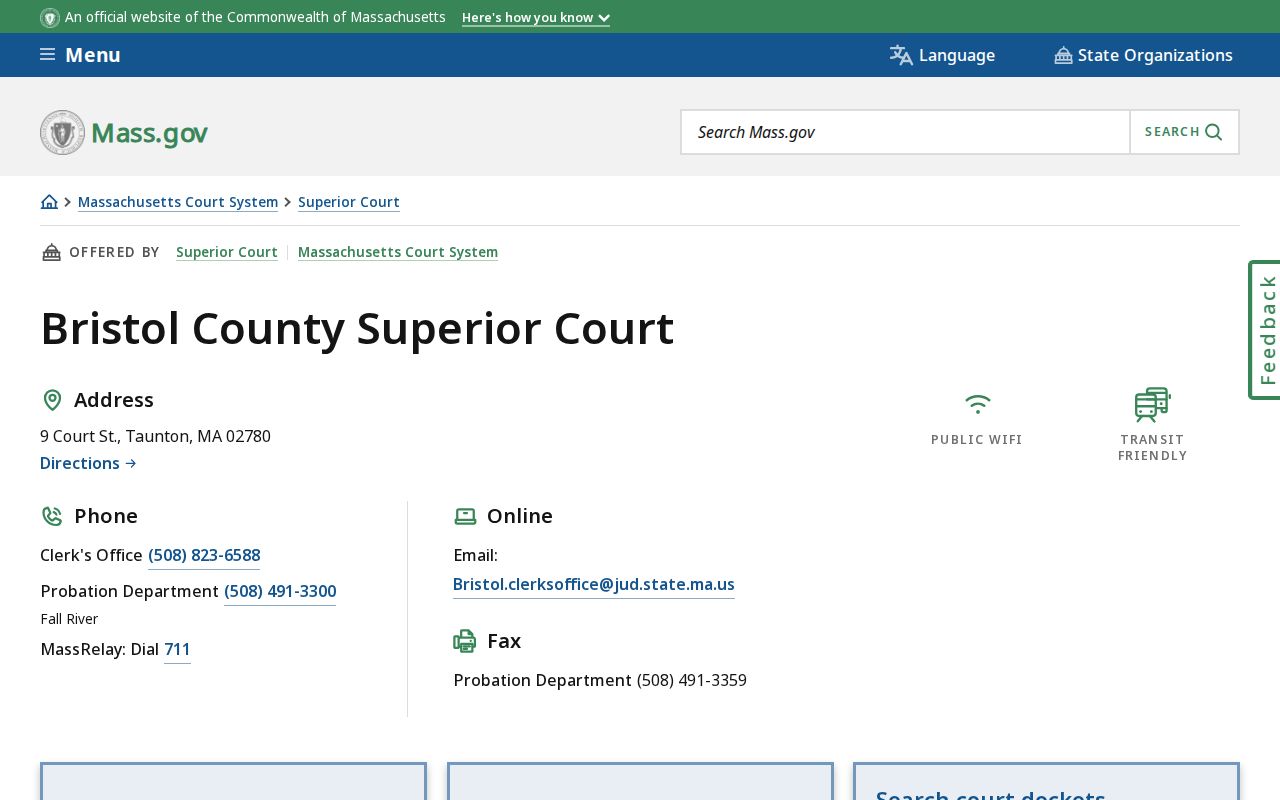
Task: Click the Language translate icon
Action: pos(901,55)
